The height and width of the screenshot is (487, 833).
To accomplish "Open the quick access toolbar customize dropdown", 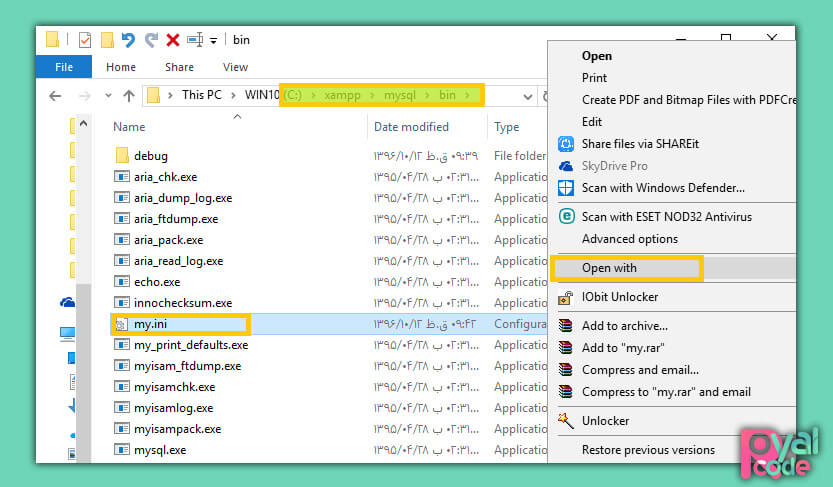I will coord(214,40).
